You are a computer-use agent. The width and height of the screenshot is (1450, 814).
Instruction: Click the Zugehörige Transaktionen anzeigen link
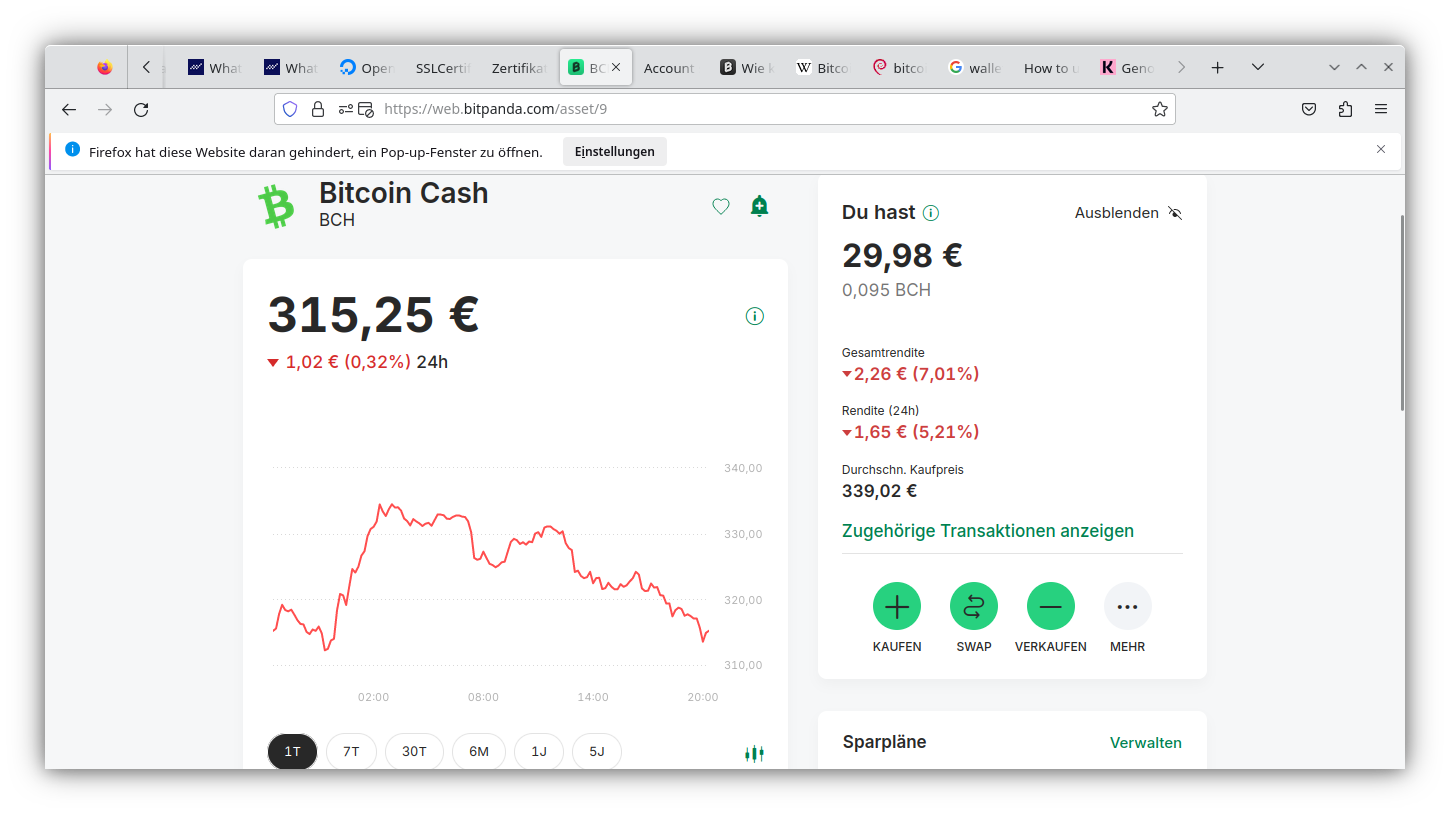click(x=988, y=531)
